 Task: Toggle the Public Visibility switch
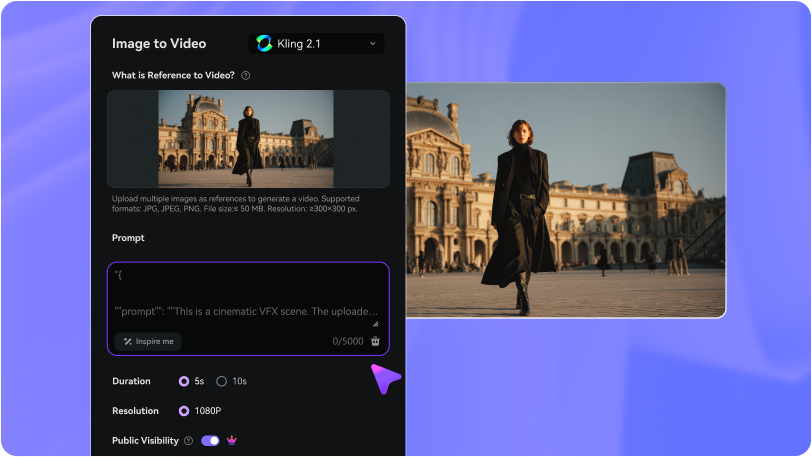[x=210, y=440]
